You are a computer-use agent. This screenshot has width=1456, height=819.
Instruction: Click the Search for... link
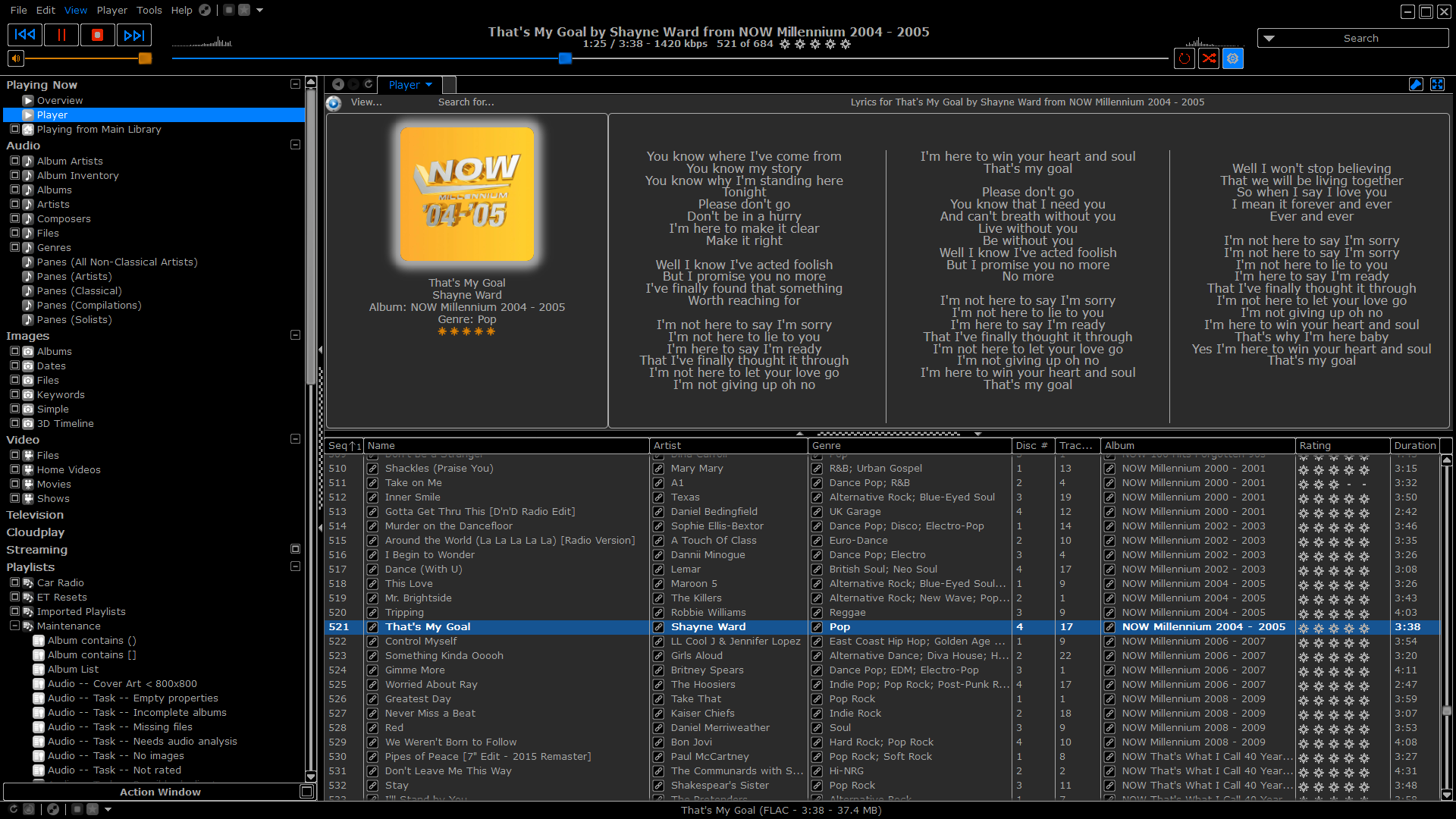[x=466, y=102]
